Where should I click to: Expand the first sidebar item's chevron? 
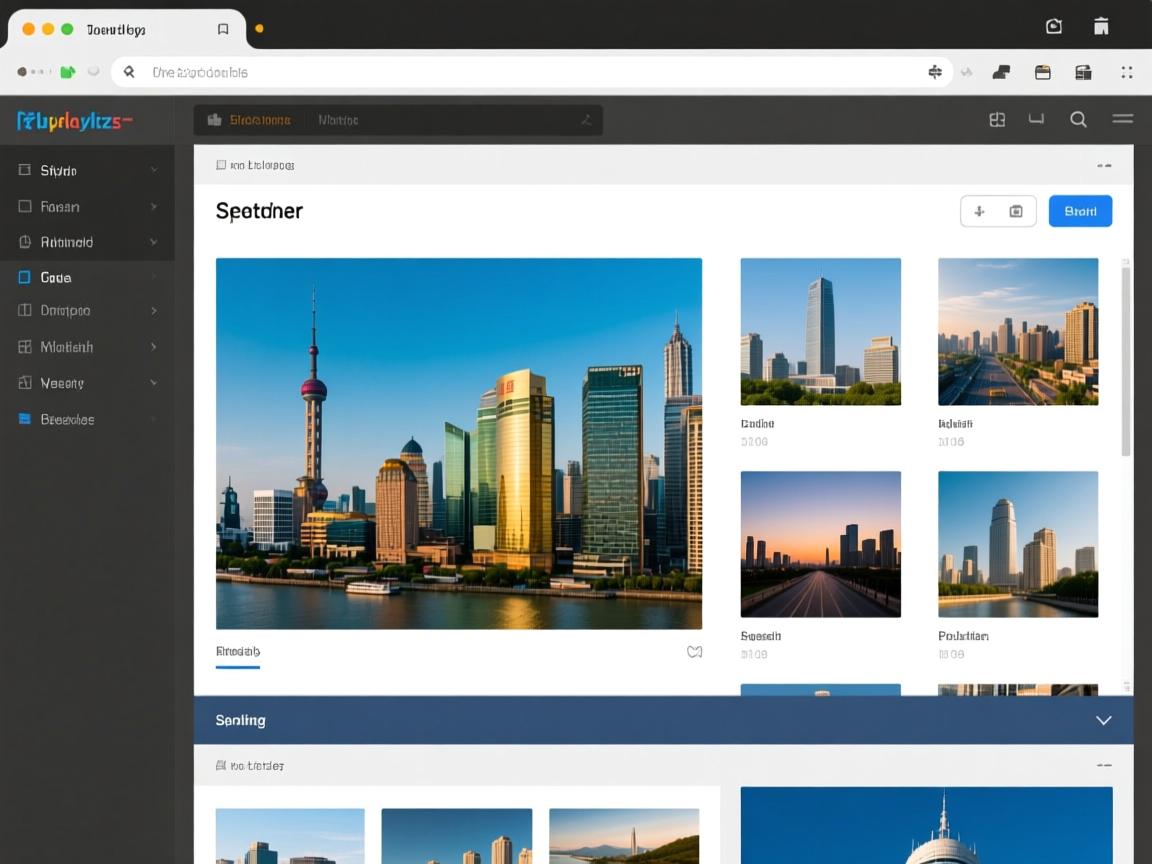pos(154,171)
